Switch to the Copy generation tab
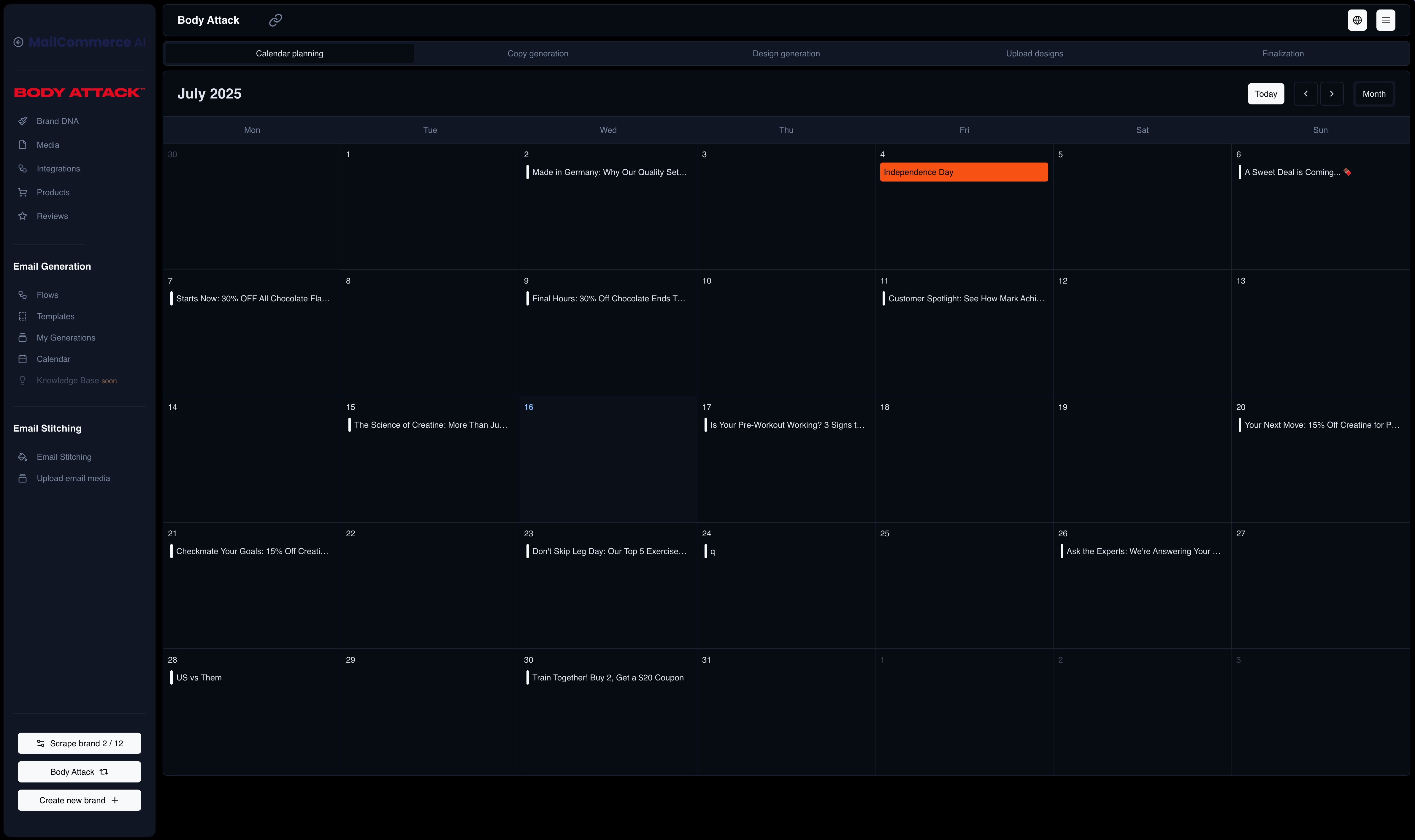The image size is (1415, 840). point(537,54)
